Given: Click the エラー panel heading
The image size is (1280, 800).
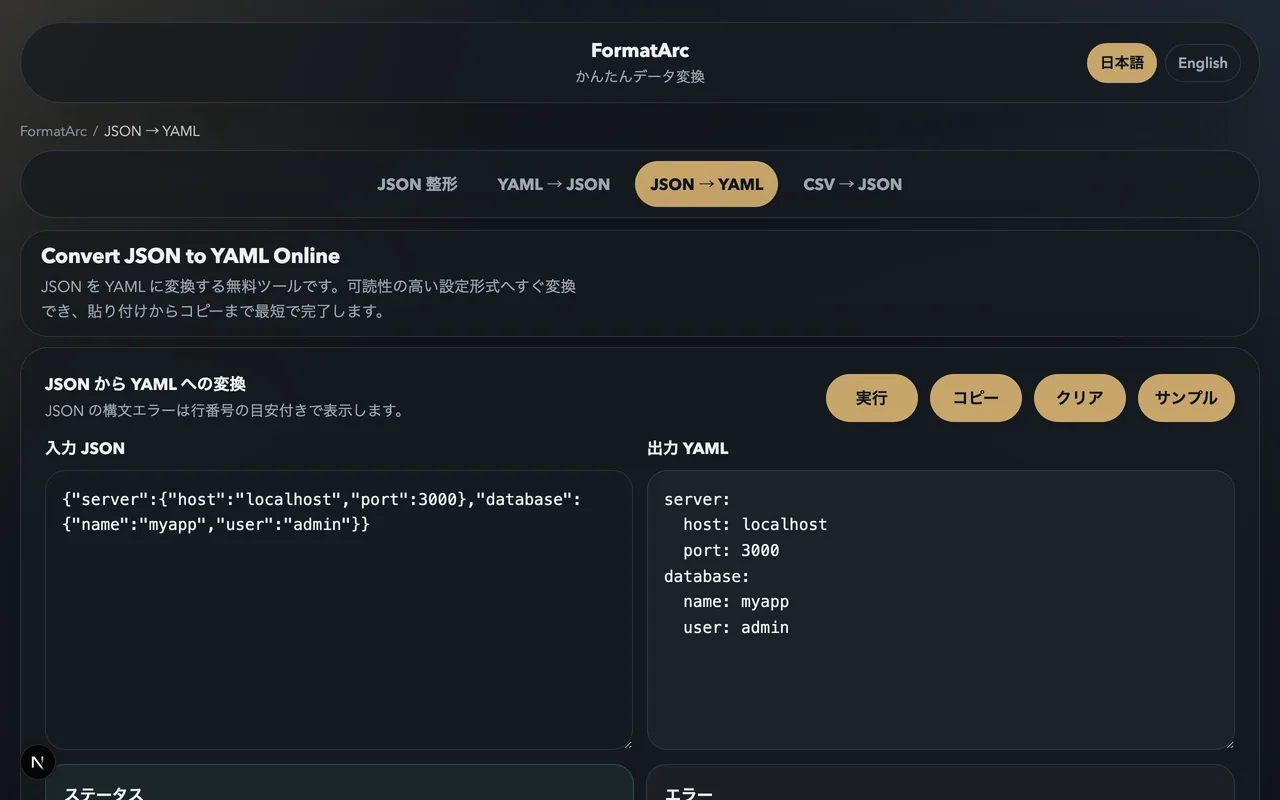Looking at the screenshot, I should [x=690, y=793].
